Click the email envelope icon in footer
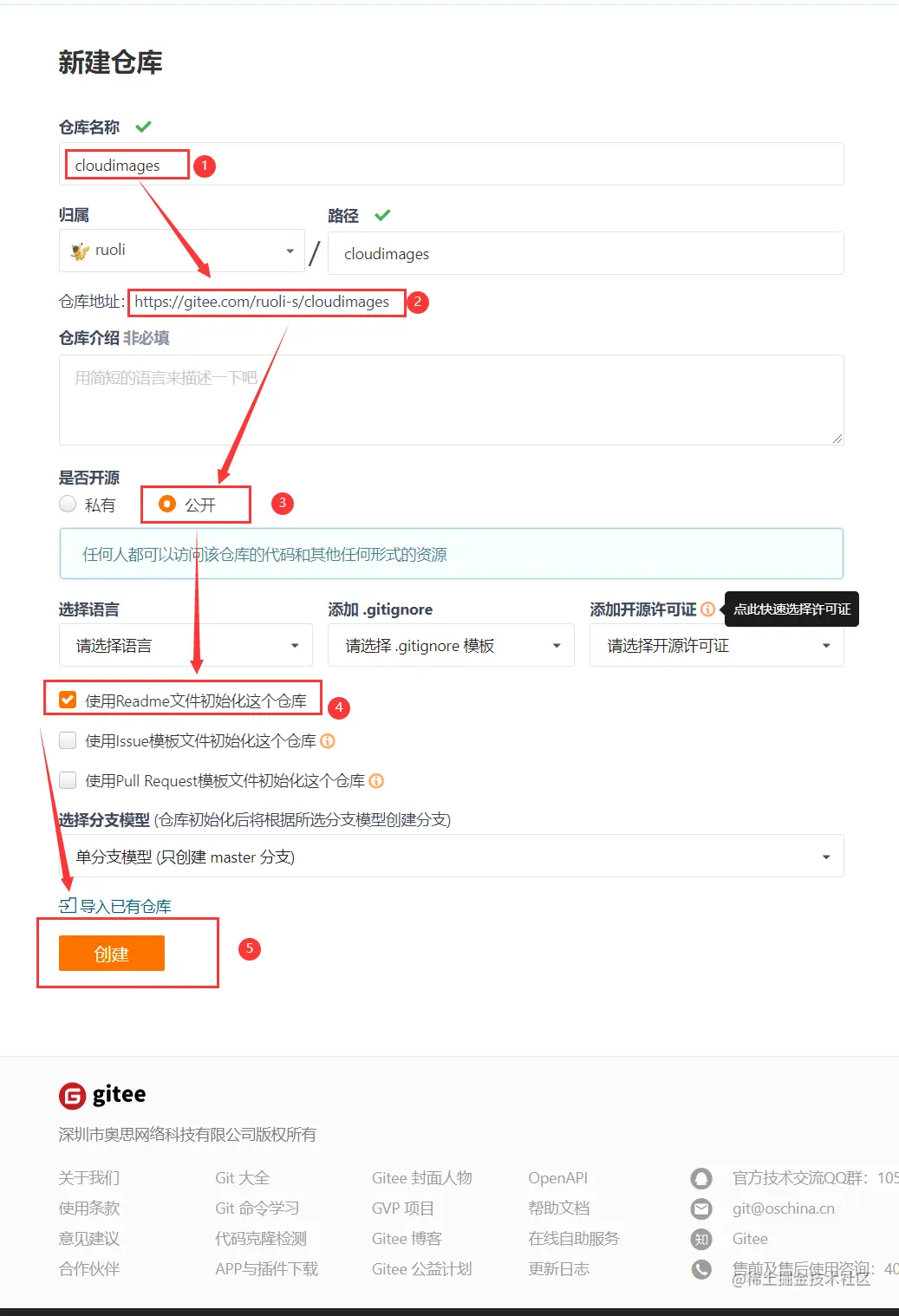 coord(701,1209)
